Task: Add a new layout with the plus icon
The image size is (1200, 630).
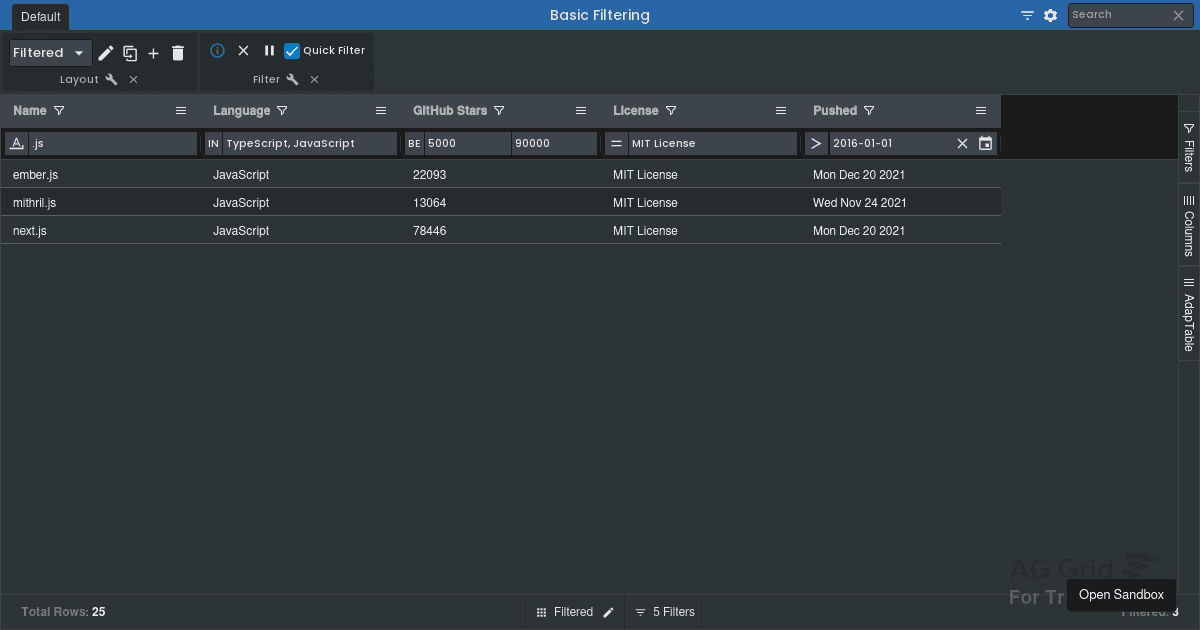Action: coord(153,53)
